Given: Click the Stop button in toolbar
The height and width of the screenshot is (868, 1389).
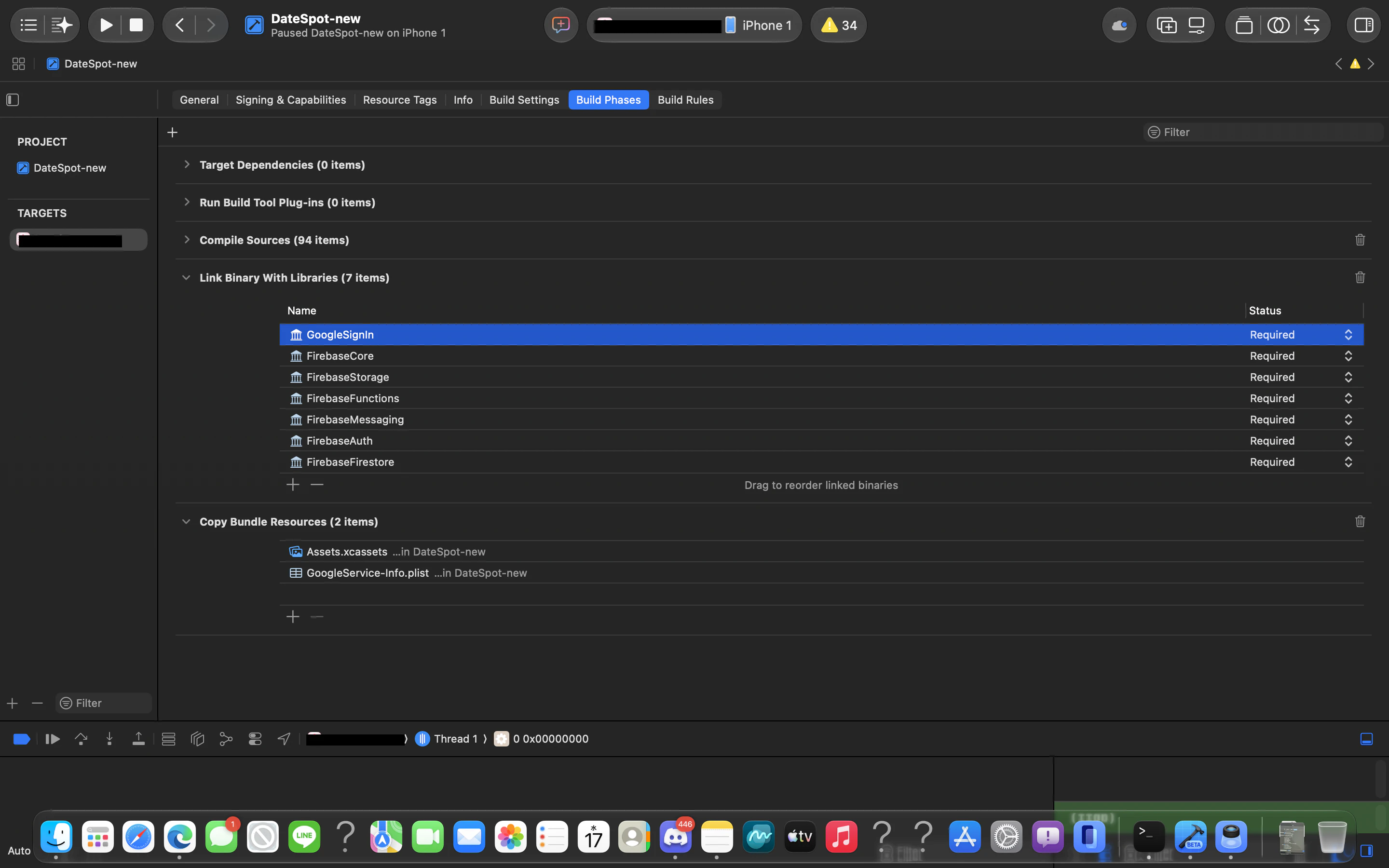Looking at the screenshot, I should click(136, 25).
